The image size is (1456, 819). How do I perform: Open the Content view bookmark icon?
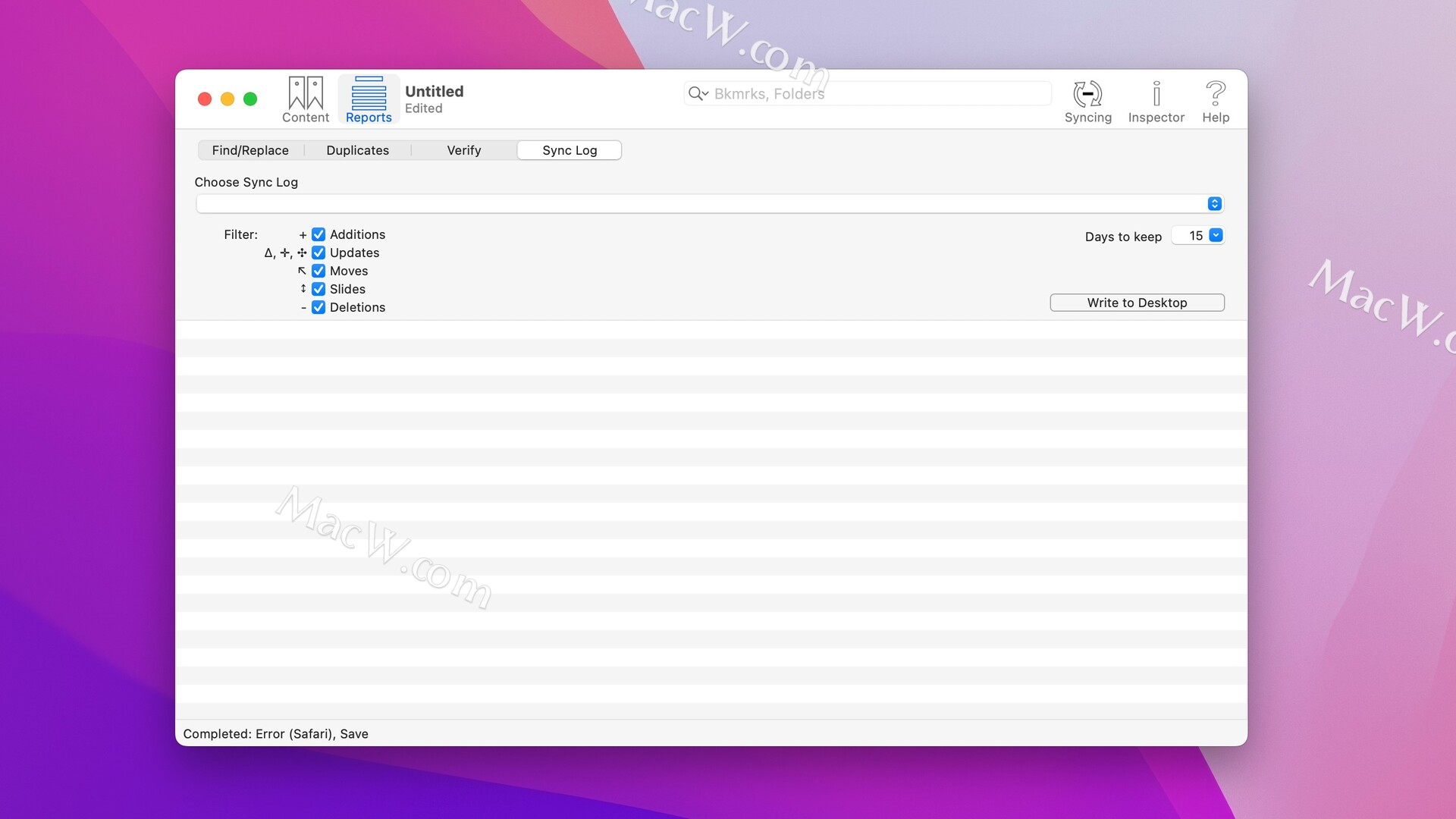(306, 93)
